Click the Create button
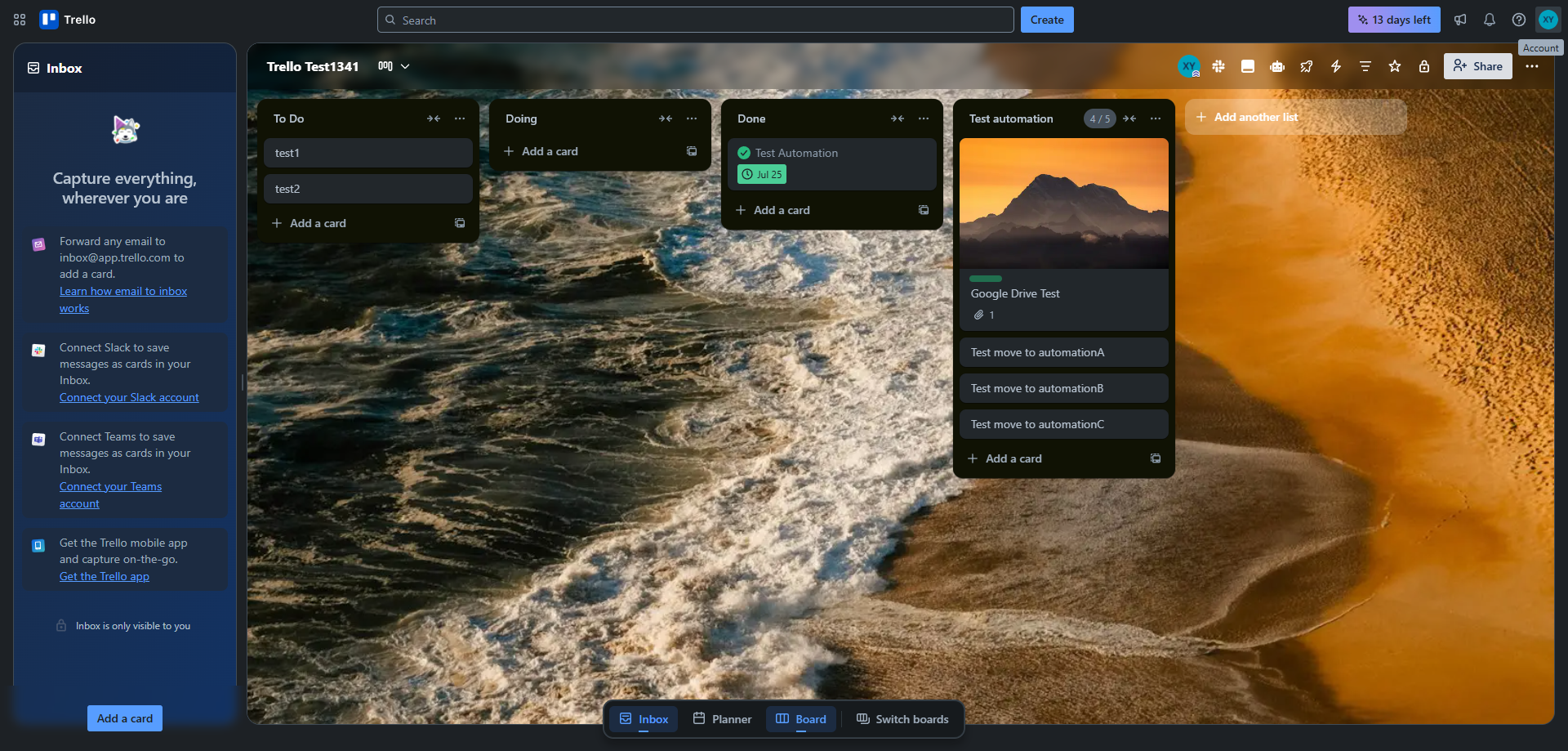The height and width of the screenshot is (751, 1568). click(1047, 20)
